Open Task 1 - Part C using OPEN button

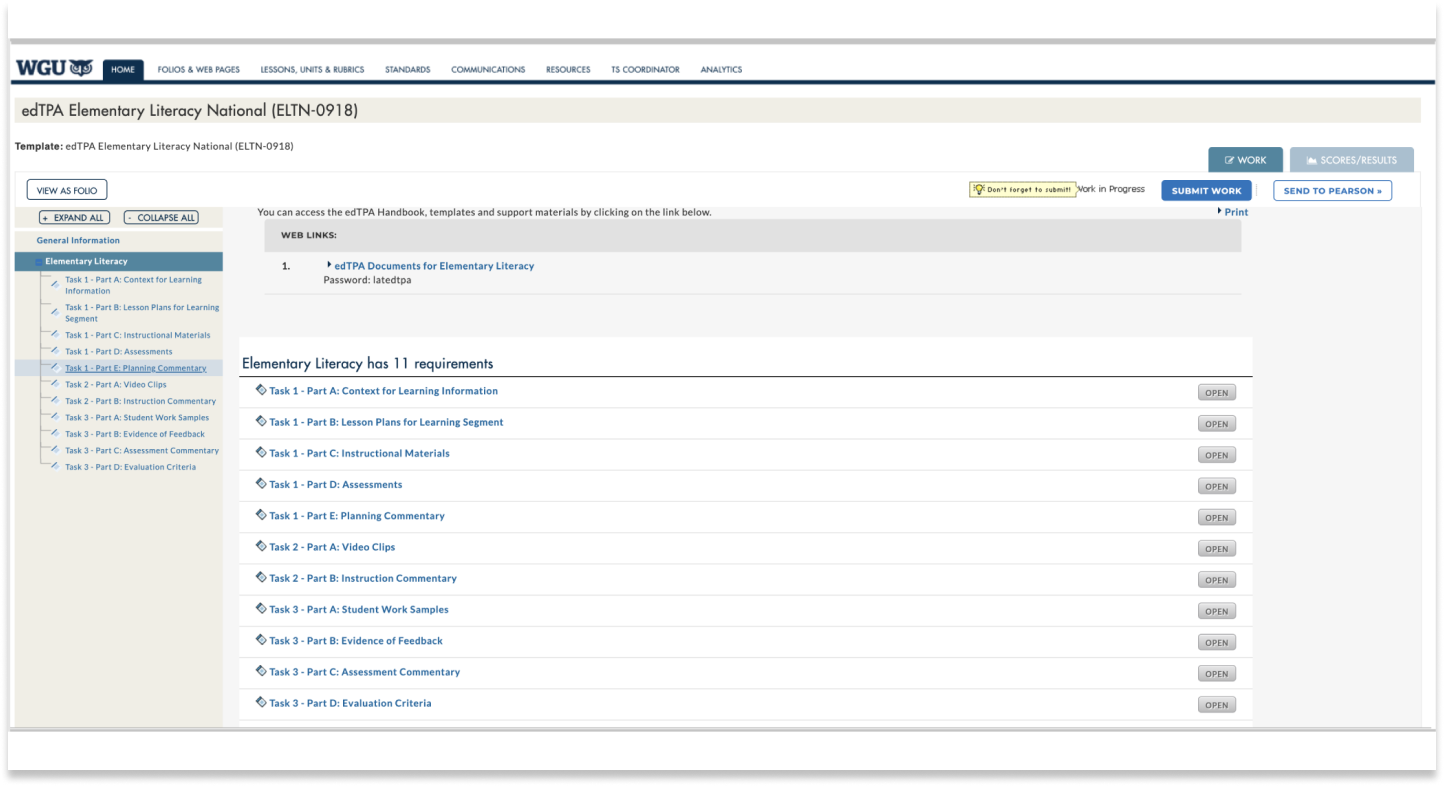pyautogui.click(x=1216, y=454)
